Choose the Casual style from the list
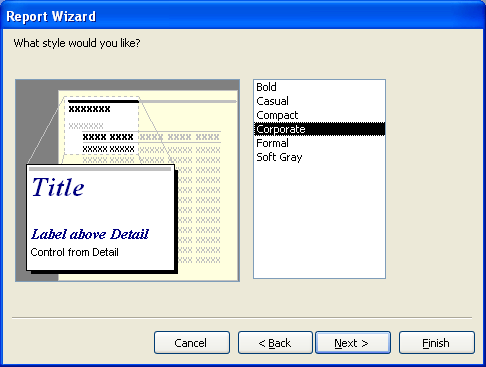Viewport: 486px width, 367px height. [319, 101]
